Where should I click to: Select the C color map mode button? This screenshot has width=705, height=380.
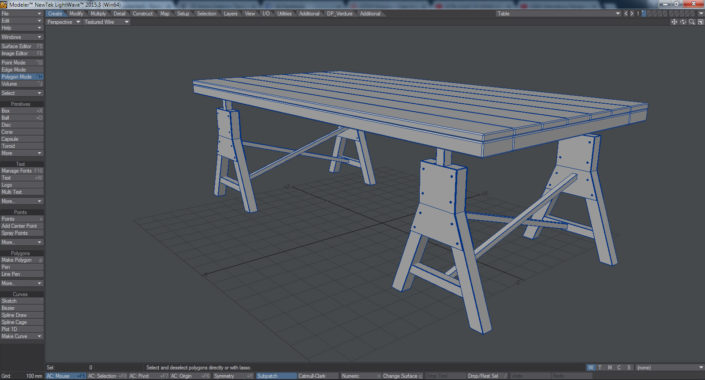coord(619,368)
